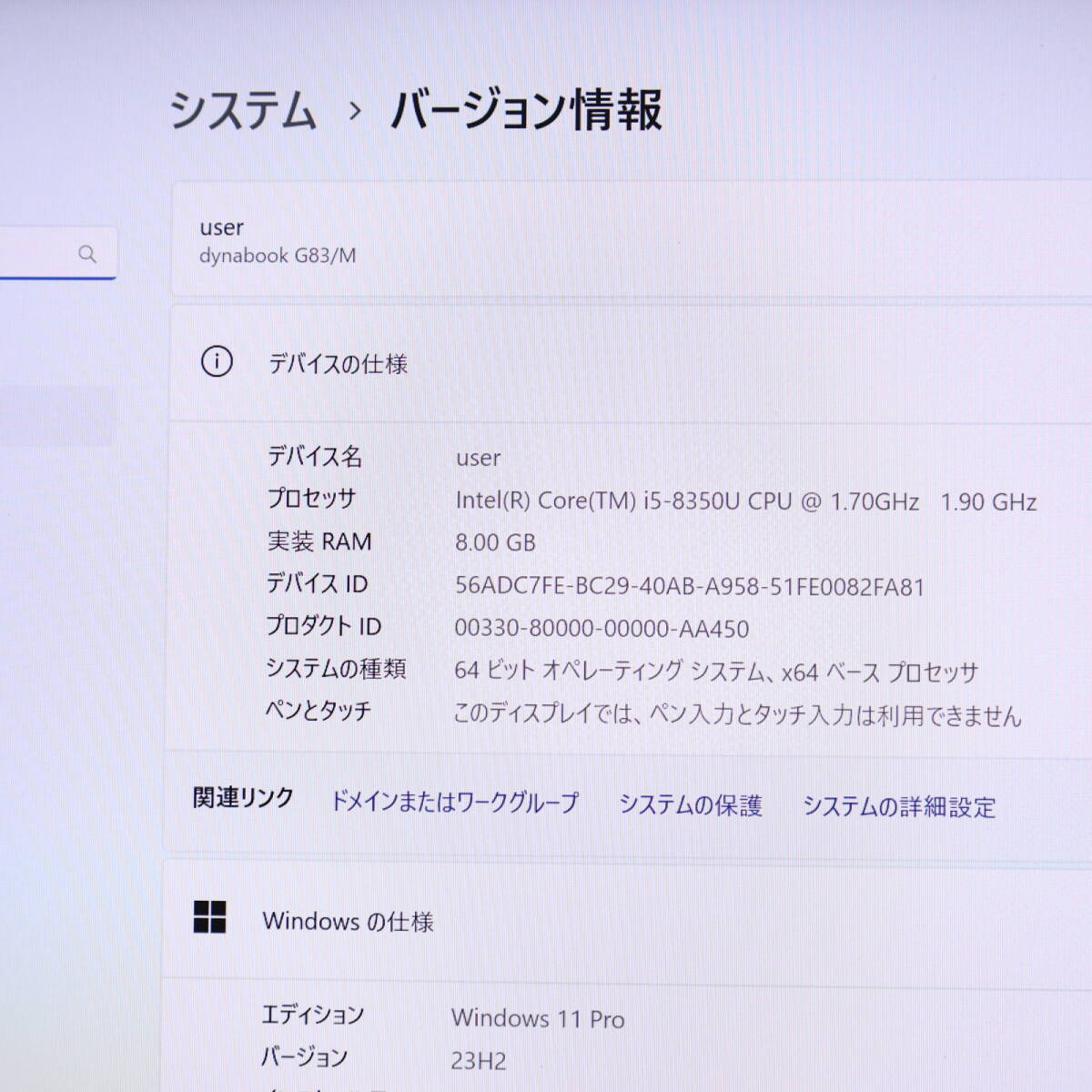The image size is (1092, 1092).
Task: Select the 23H2 version value
Action: 479,1061
